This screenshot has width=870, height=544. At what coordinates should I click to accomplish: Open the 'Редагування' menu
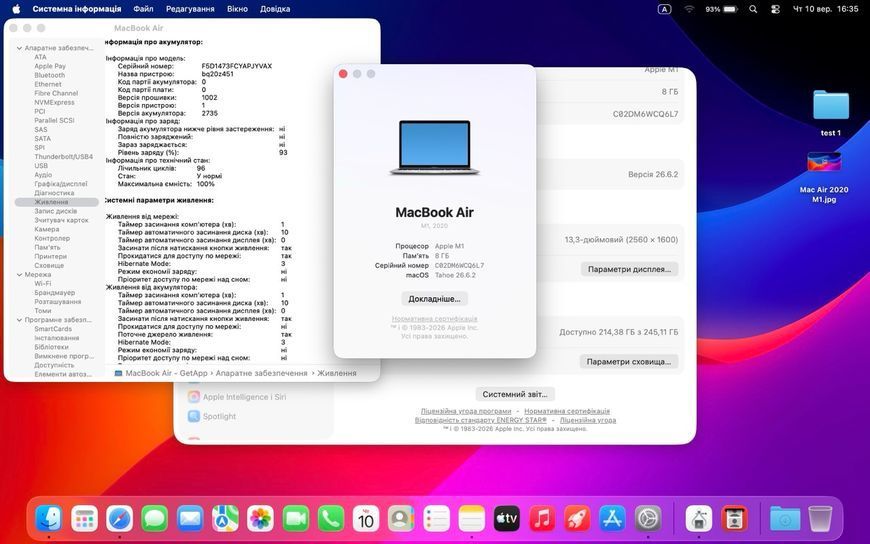pos(190,9)
